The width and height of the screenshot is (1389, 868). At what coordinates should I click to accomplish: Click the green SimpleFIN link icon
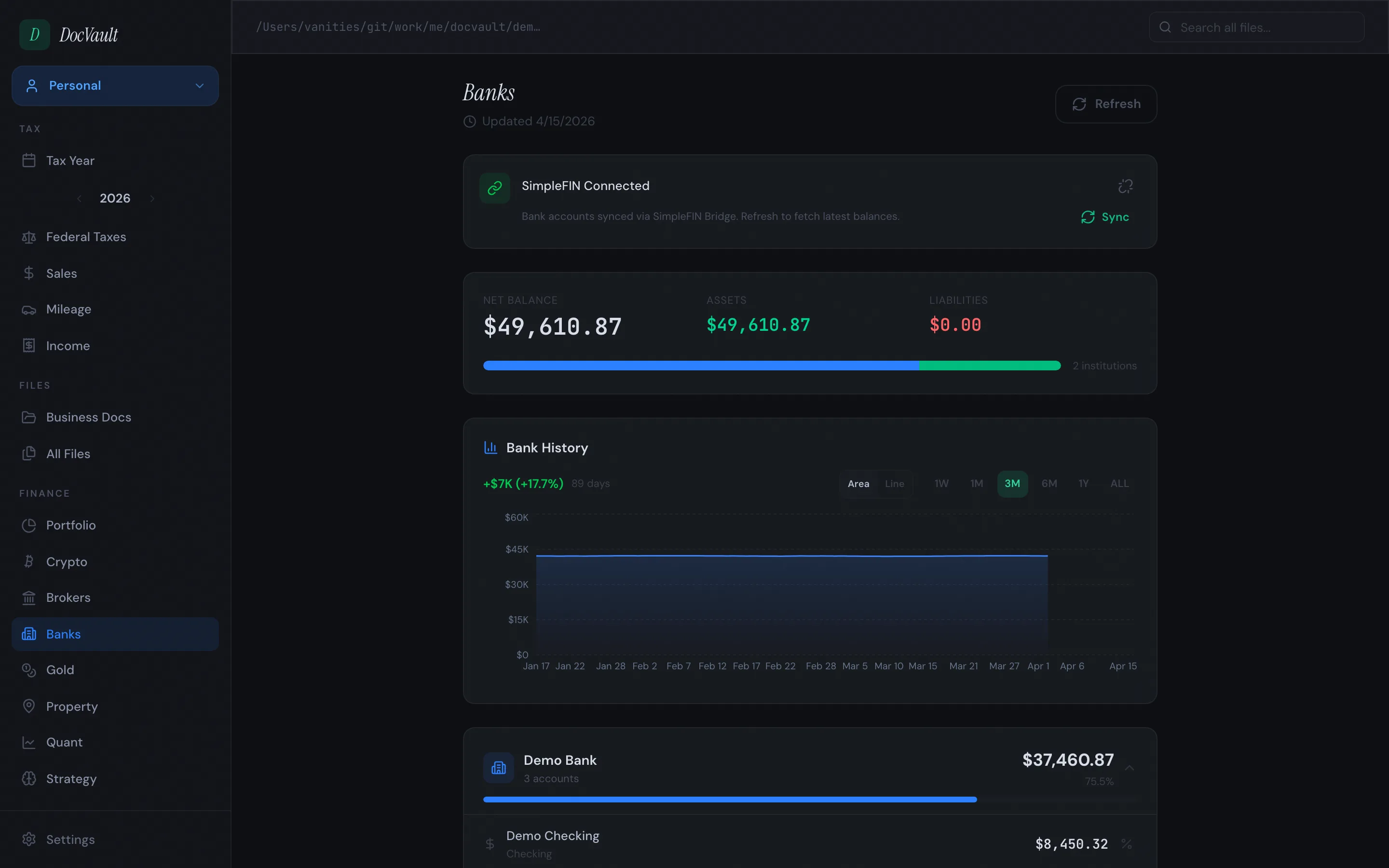tap(495, 188)
